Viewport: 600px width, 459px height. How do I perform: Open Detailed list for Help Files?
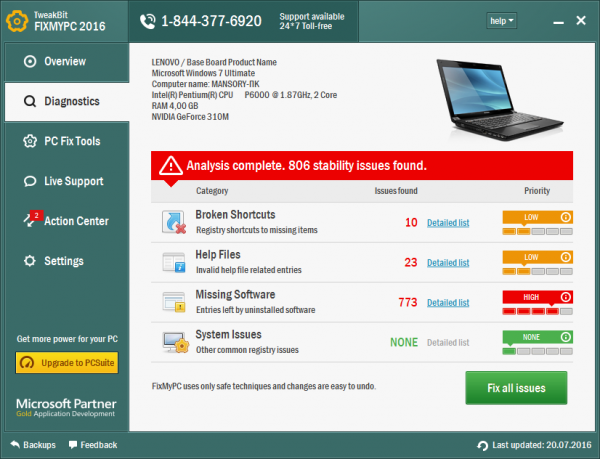pyautogui.click(x=448, y=263)
